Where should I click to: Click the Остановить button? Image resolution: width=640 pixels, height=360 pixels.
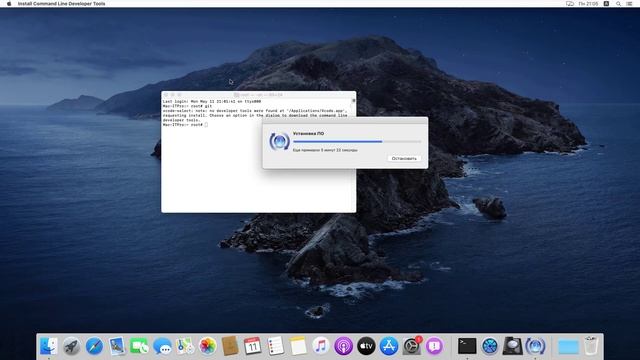[x=404, y=158]
